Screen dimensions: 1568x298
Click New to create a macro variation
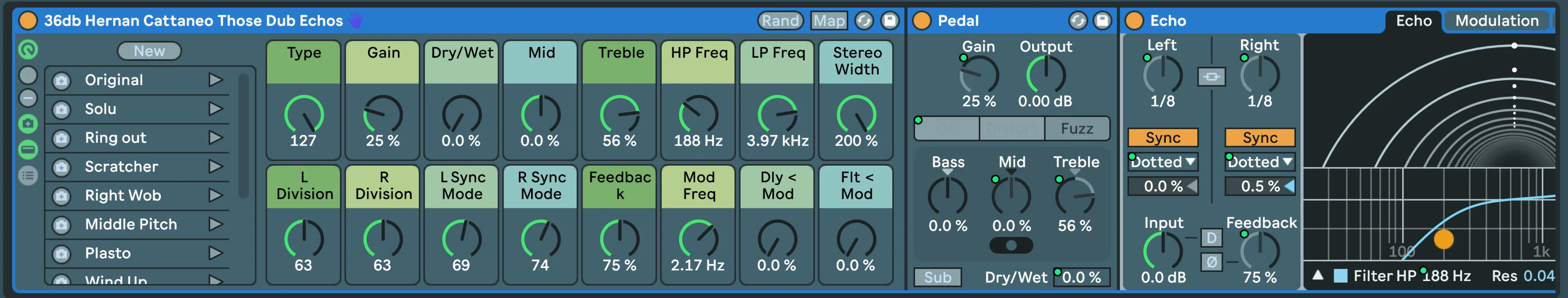tap(149, 51)
